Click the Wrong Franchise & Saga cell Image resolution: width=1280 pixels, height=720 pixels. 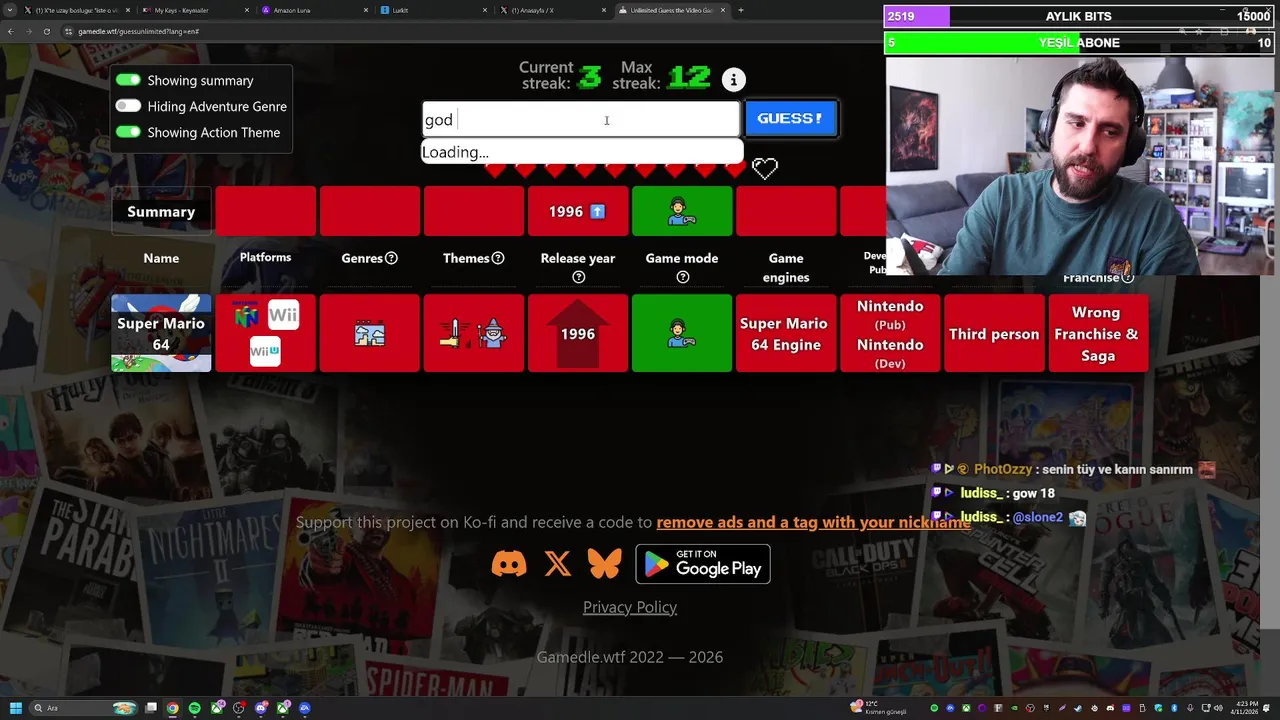coord(1098,333)
